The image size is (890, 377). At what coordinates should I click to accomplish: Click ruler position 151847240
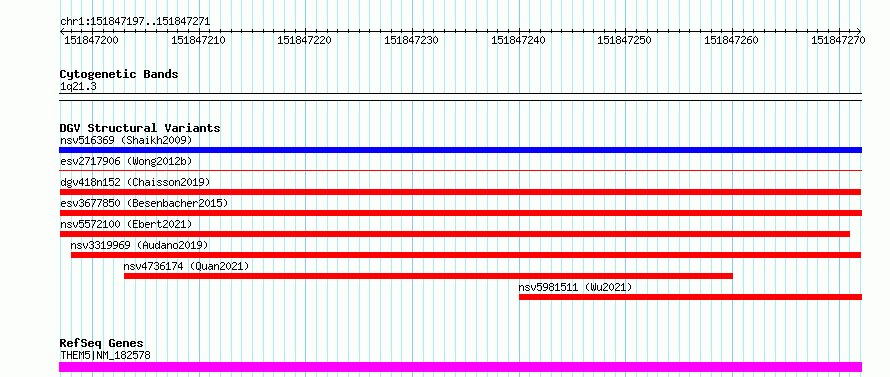tap(518, 40)
